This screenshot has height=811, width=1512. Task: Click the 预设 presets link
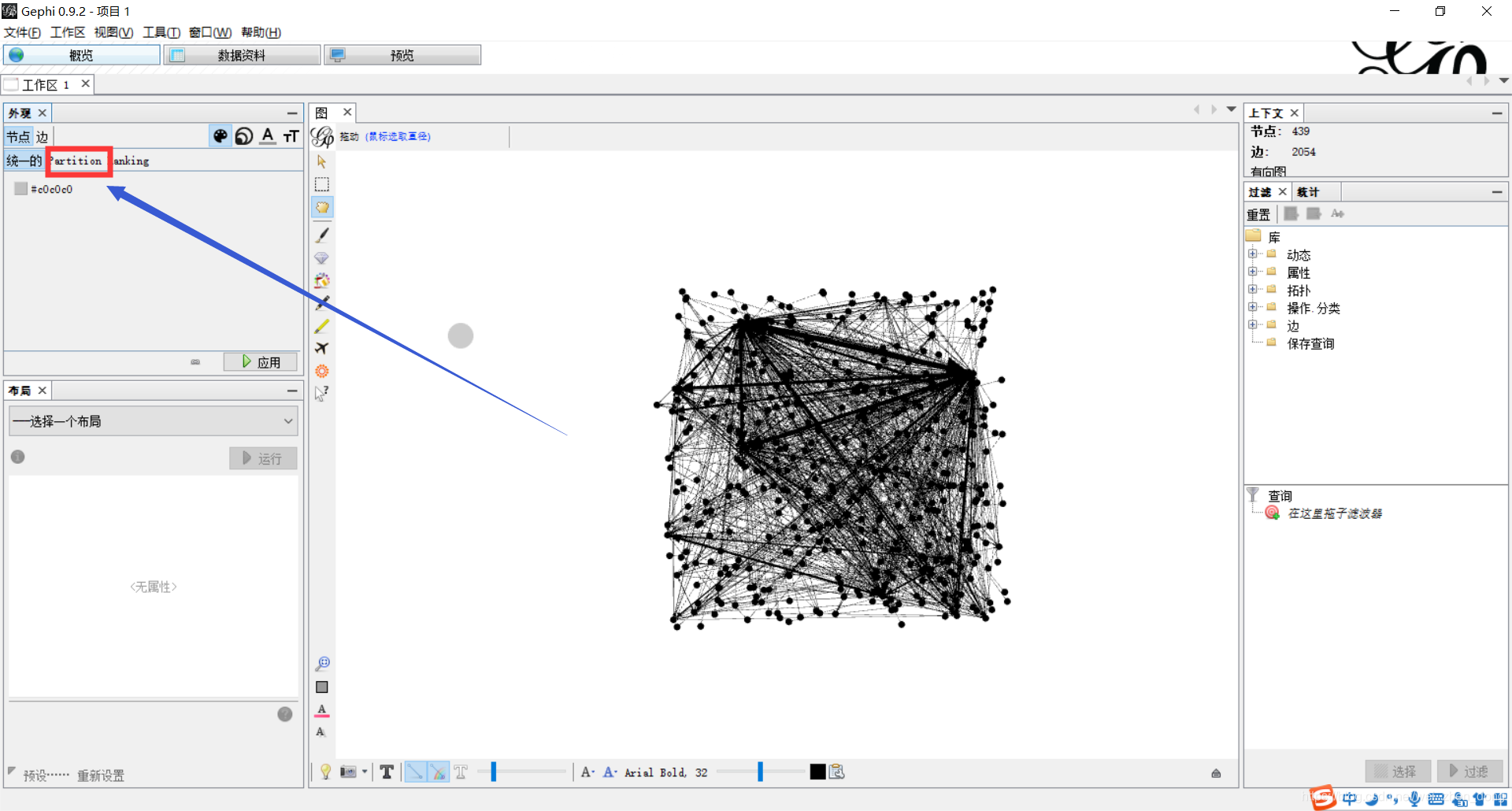(46, 776)
